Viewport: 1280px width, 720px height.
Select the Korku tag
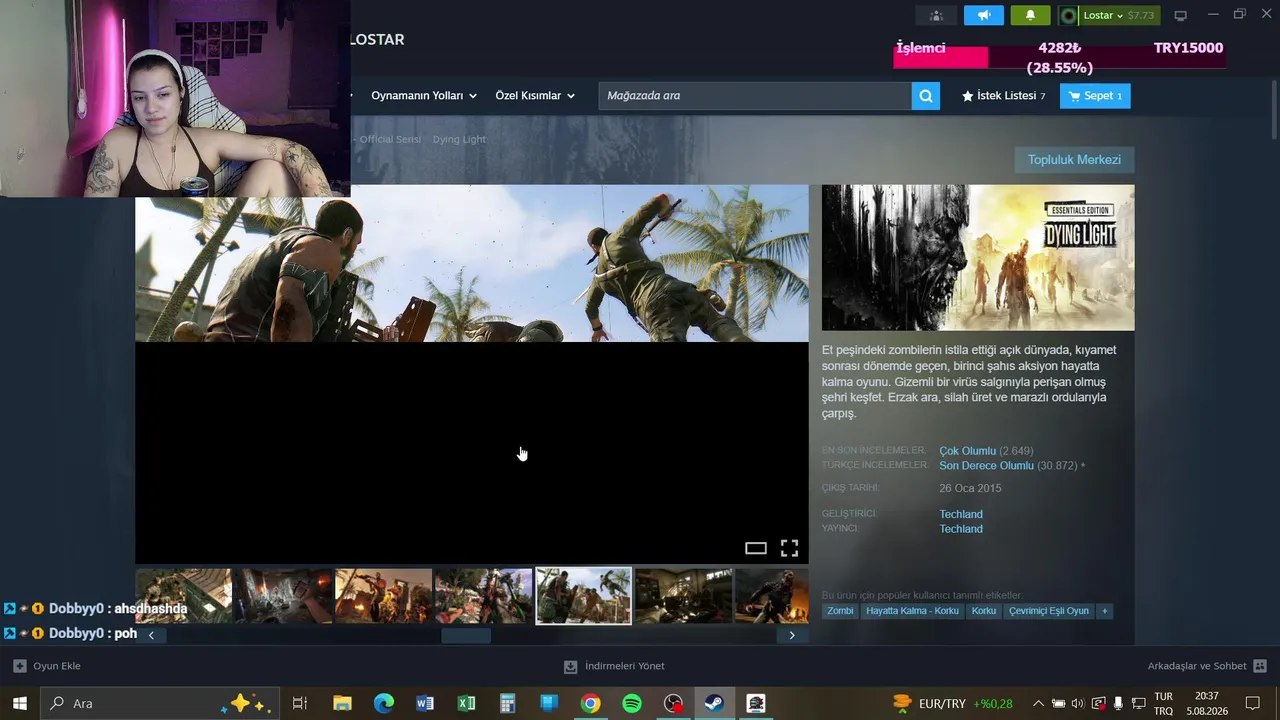[x=984, y=611]
